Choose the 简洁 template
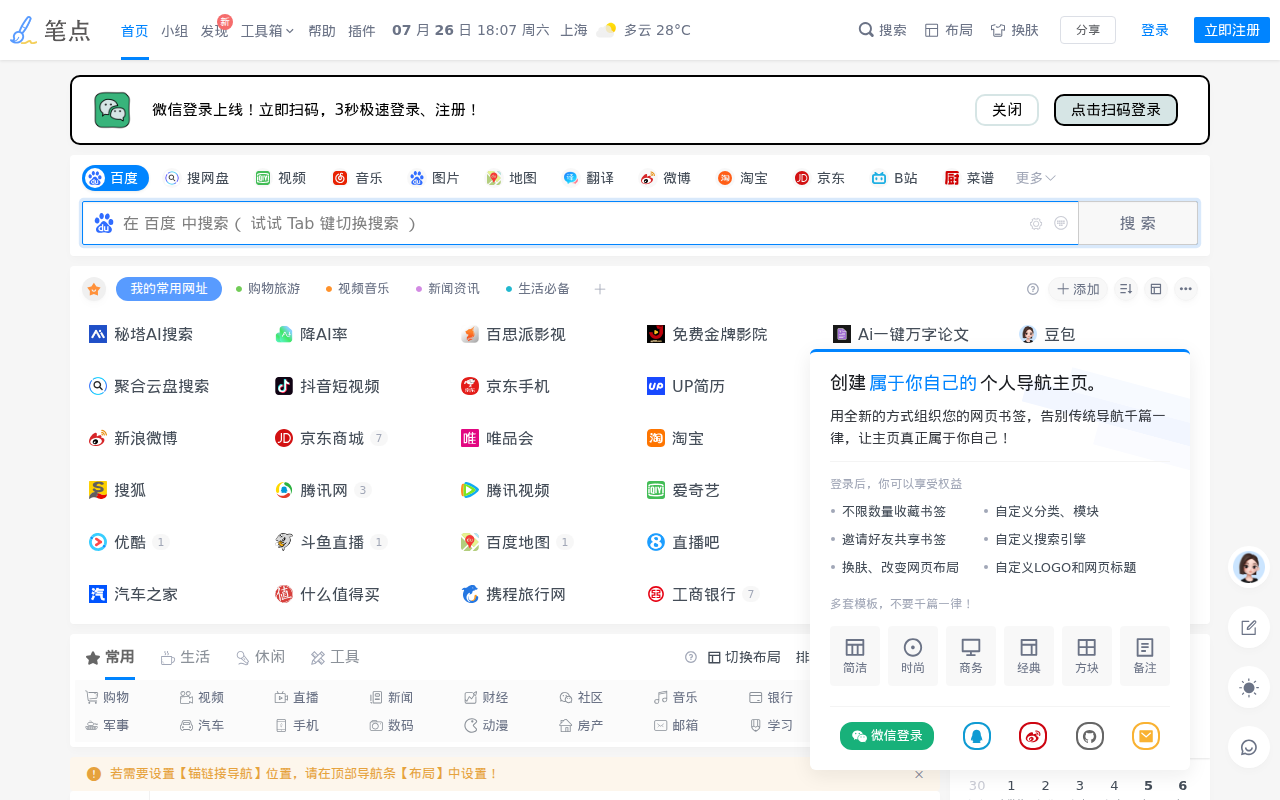This screenshot has width=1280, height=800. tap(855, 656)
